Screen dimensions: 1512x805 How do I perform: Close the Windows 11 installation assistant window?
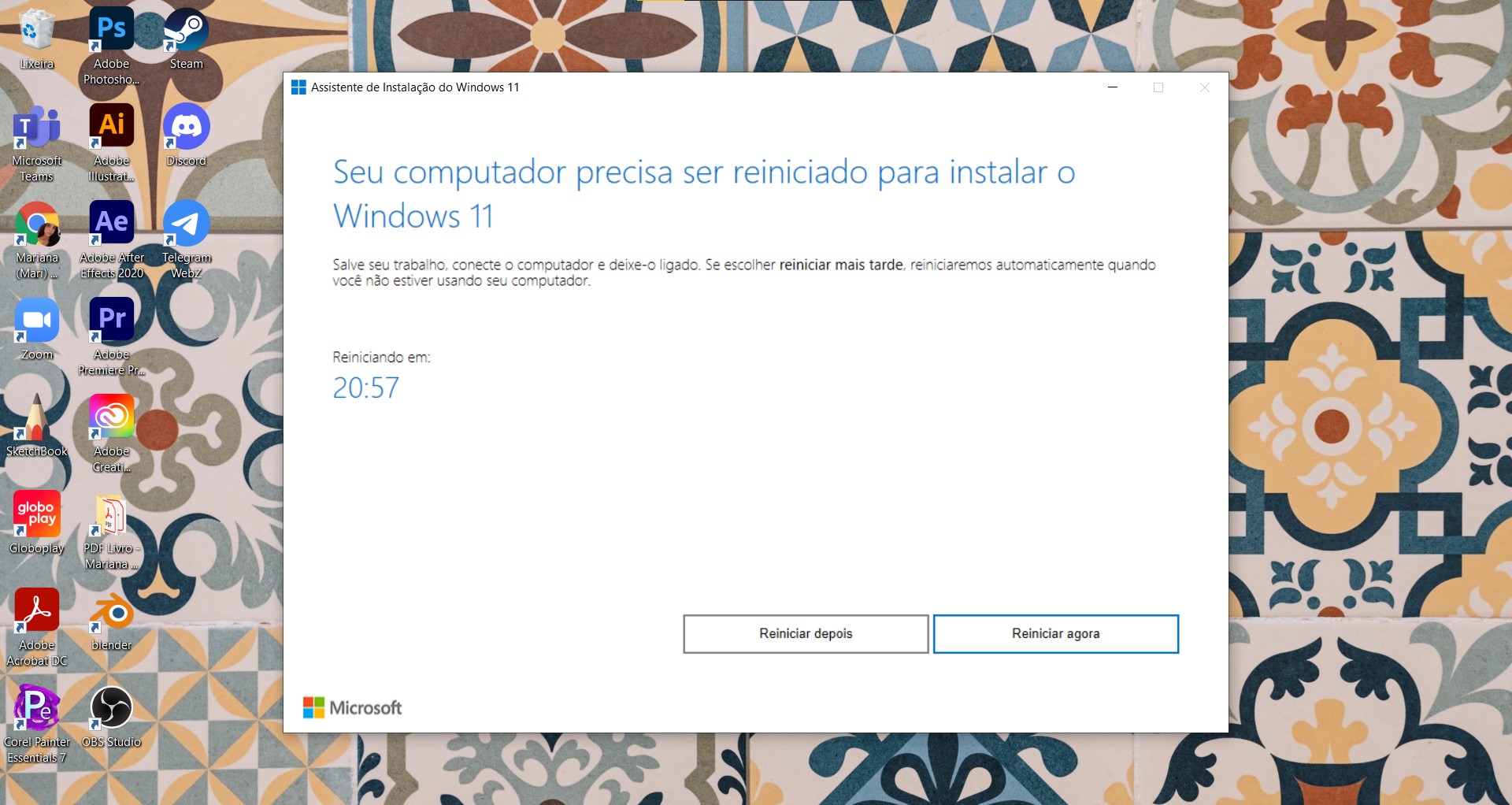pyautogui.click(x=1204, y=87)
